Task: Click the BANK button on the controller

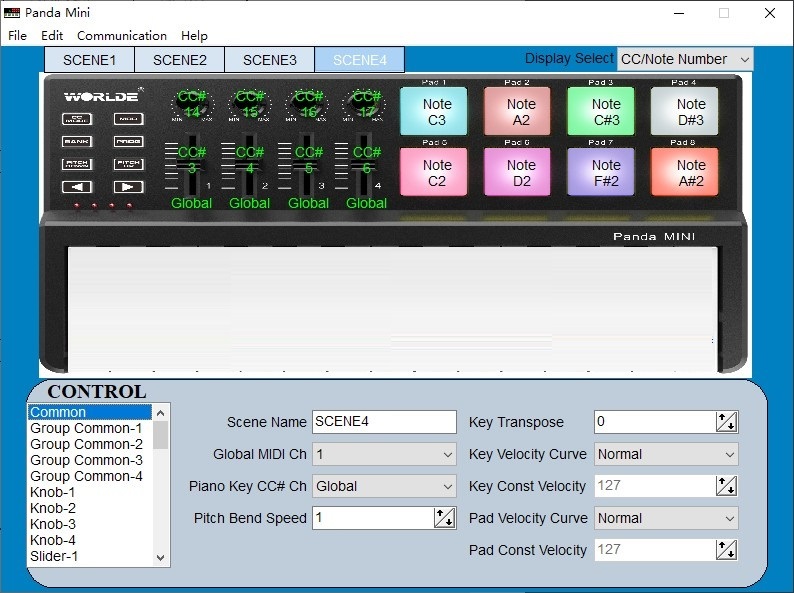Action: coord(77,141)
